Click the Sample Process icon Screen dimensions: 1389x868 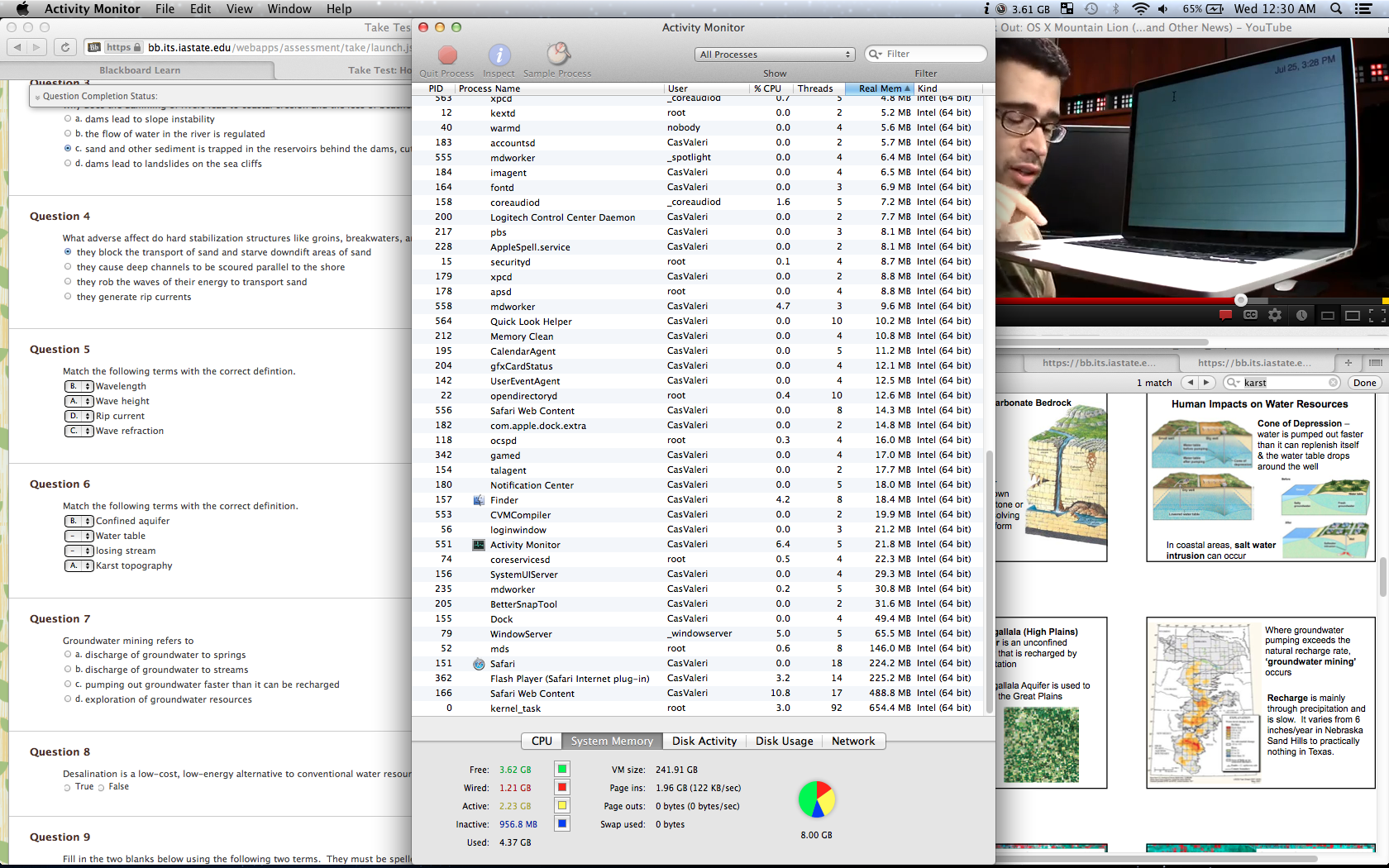pos(558,55)
